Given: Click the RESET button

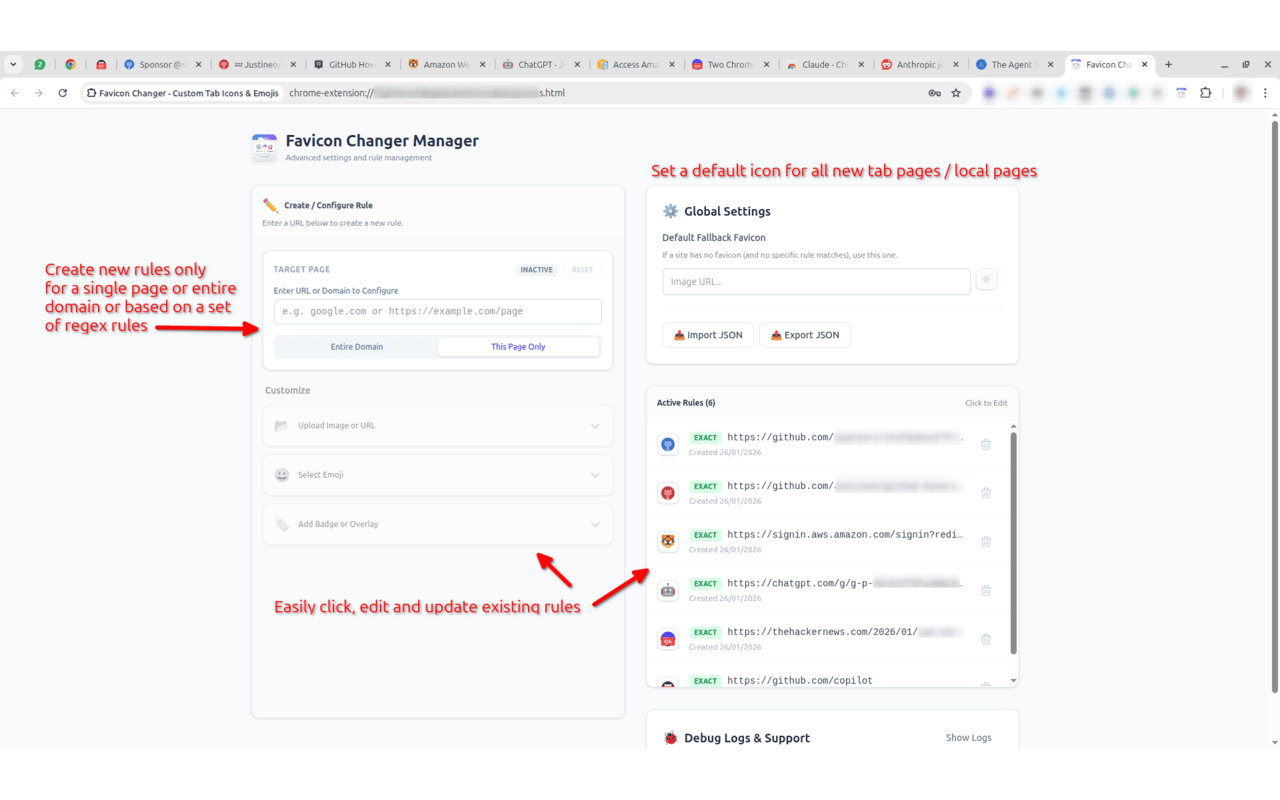Looking at the screenshot, I should click(x=582, y=270).
